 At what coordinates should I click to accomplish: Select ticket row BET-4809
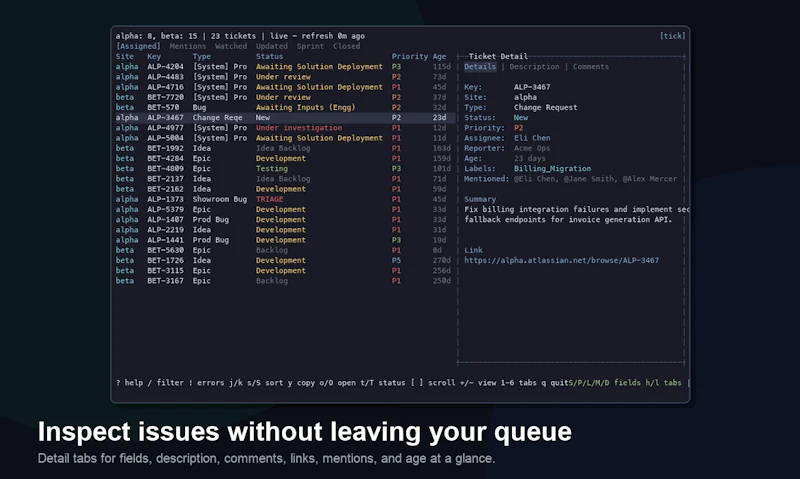point(284,169)
